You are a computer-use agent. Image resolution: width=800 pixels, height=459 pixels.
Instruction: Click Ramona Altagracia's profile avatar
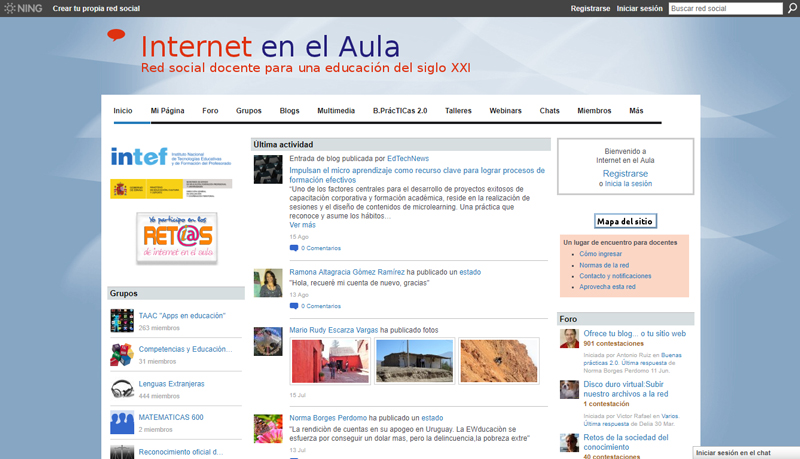coord(268,282)
